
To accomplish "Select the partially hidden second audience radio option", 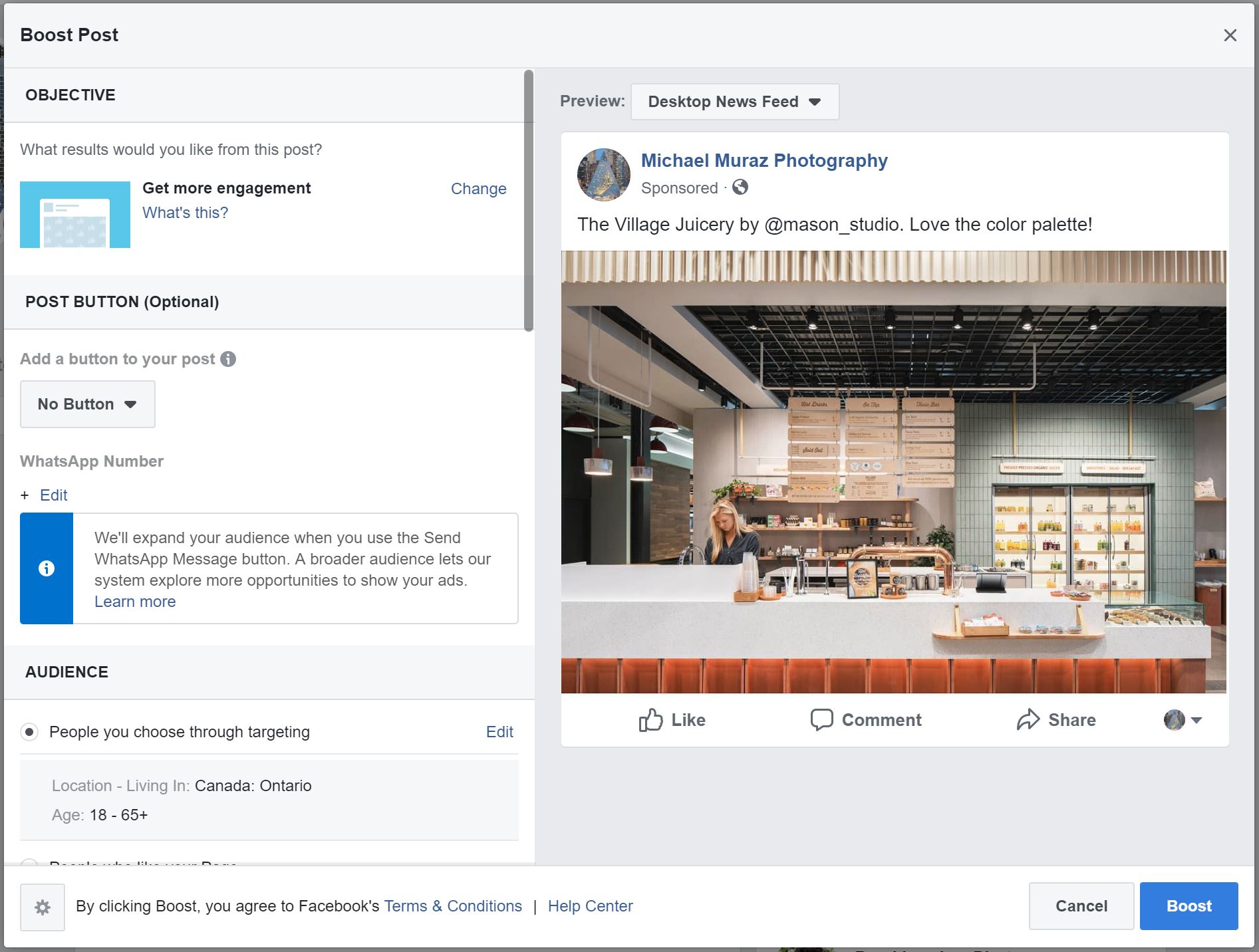I will tap(29, 862).
